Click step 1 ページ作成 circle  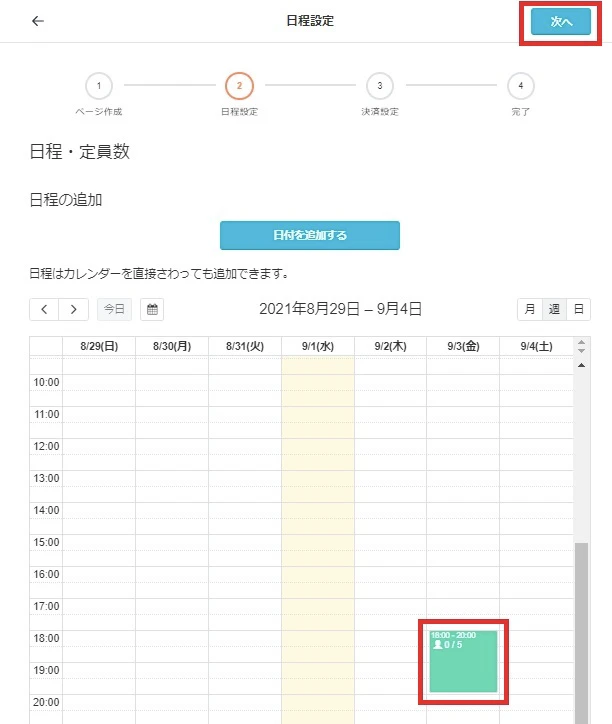coord(98,85)
